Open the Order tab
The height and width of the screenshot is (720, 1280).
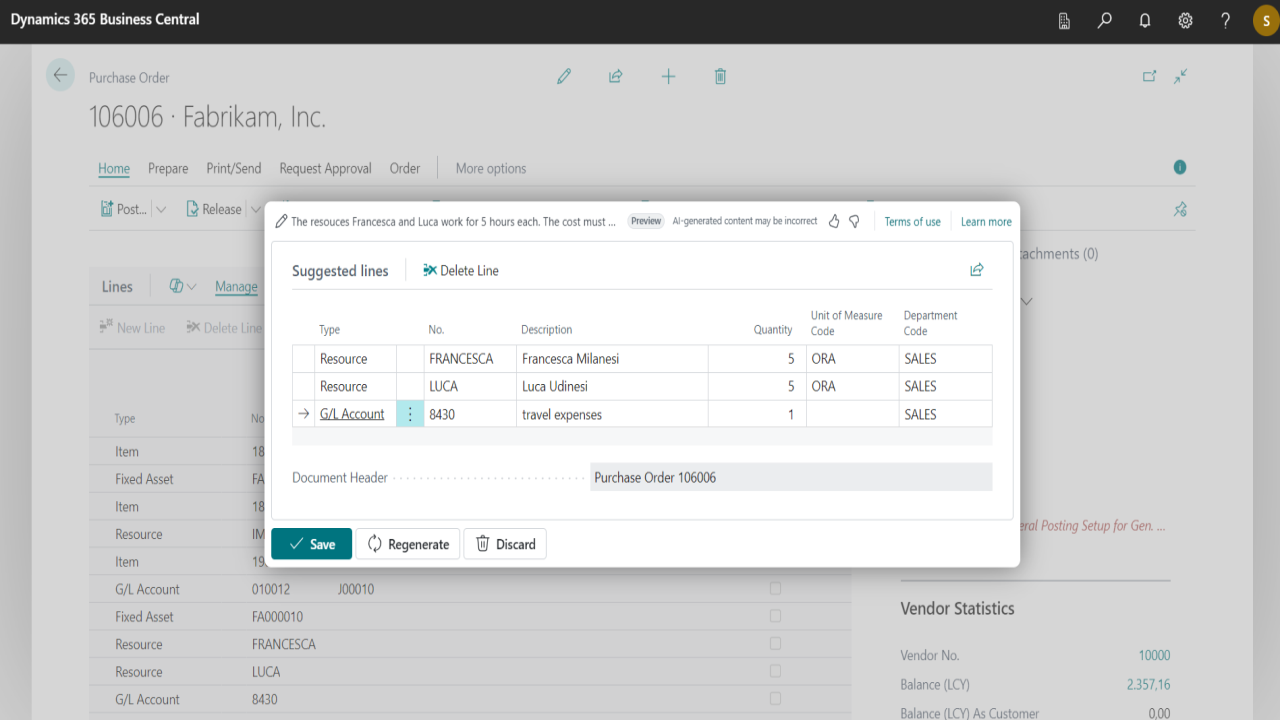point(405,168)
